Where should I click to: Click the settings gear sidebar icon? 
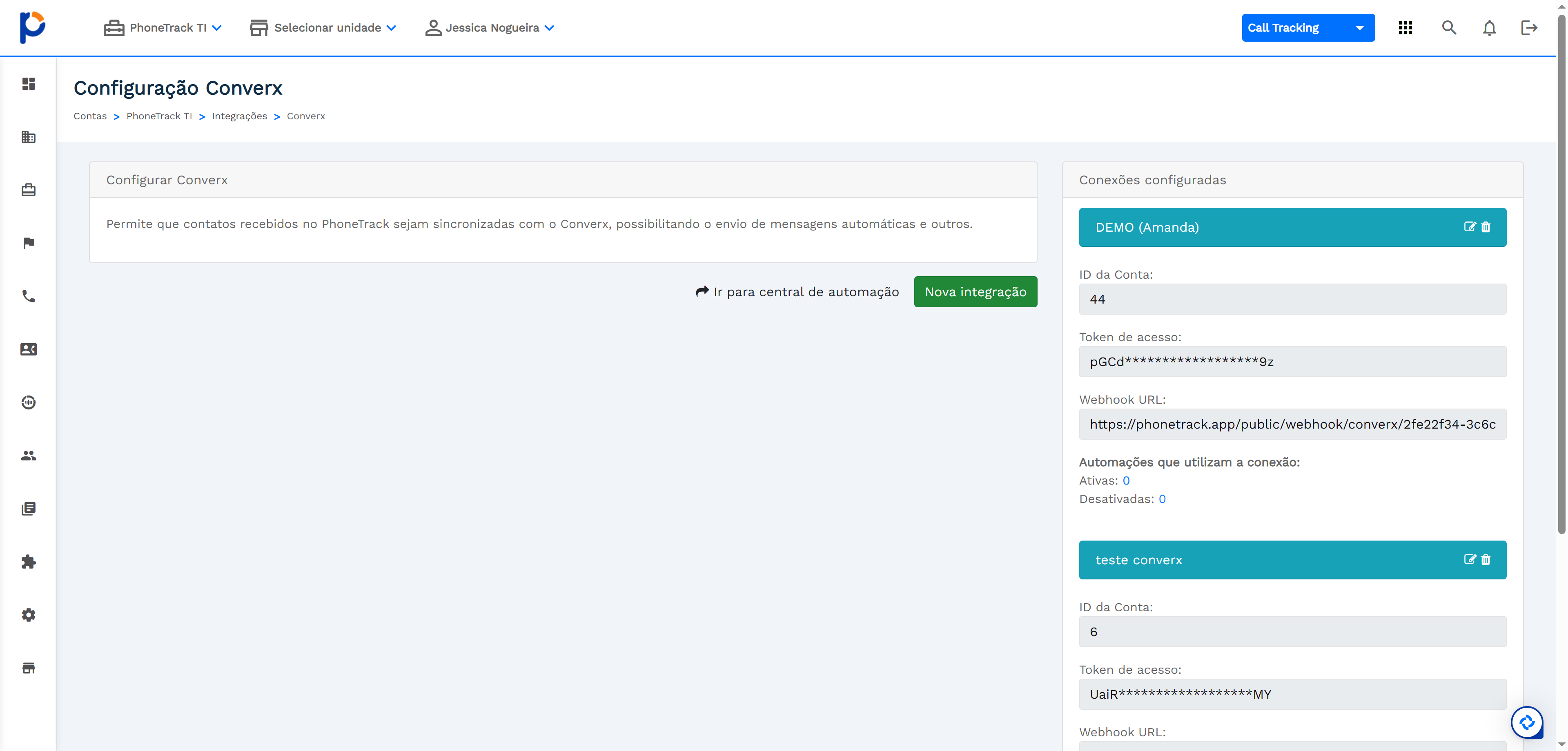pos(29,615)
